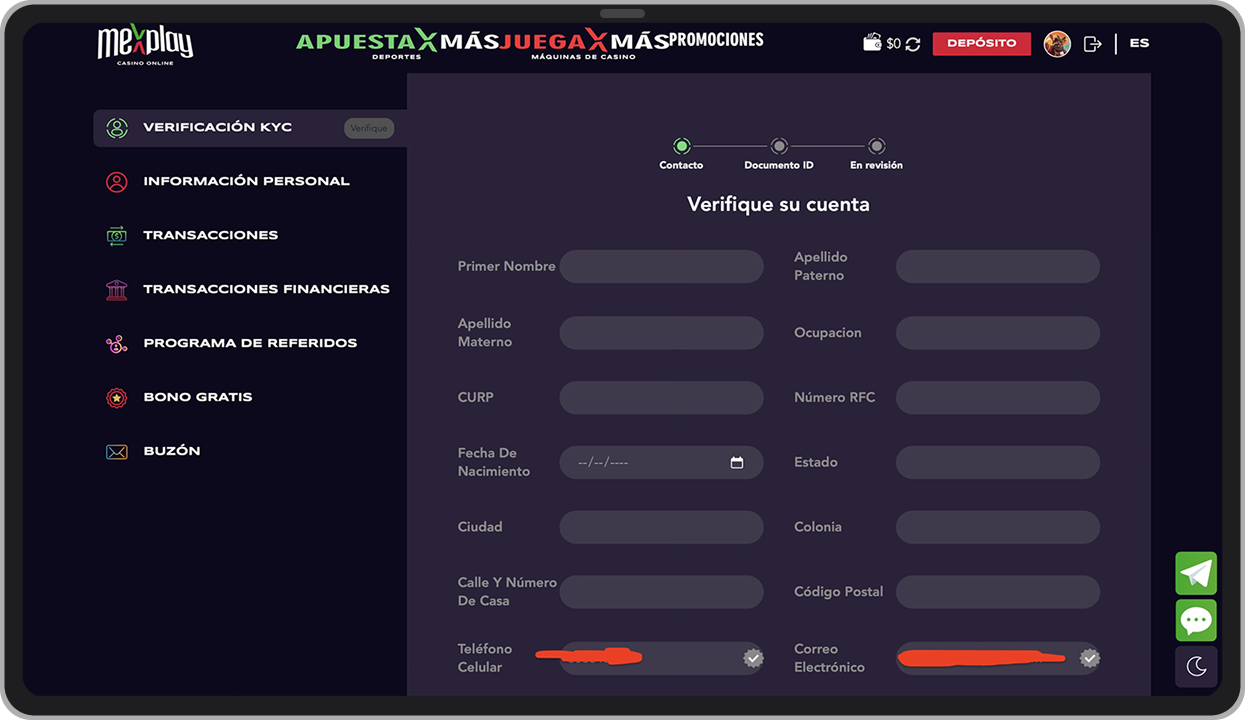Go to Apuesta X Más Deportes
The width and height of the screenshot is (1245, 720).
point(366,44)
